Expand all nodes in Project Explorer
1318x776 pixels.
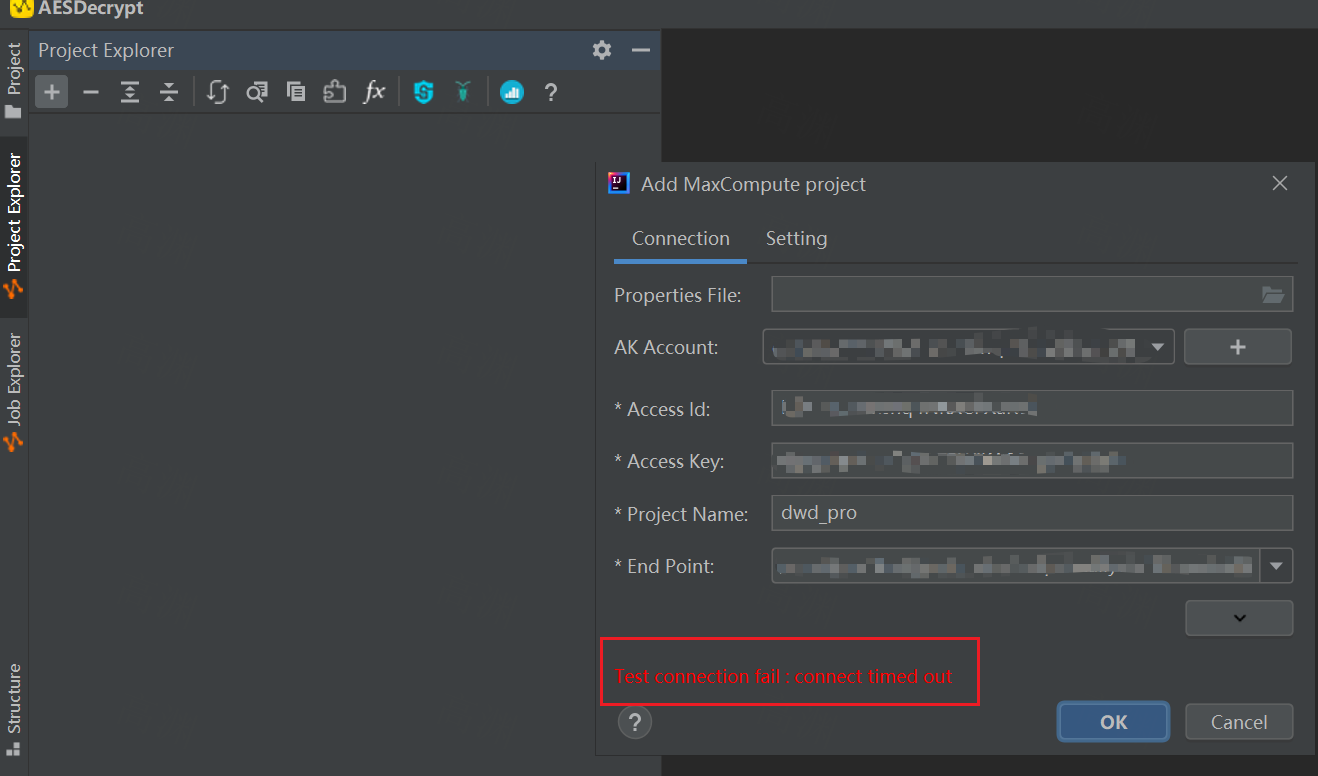pos(130,92)
